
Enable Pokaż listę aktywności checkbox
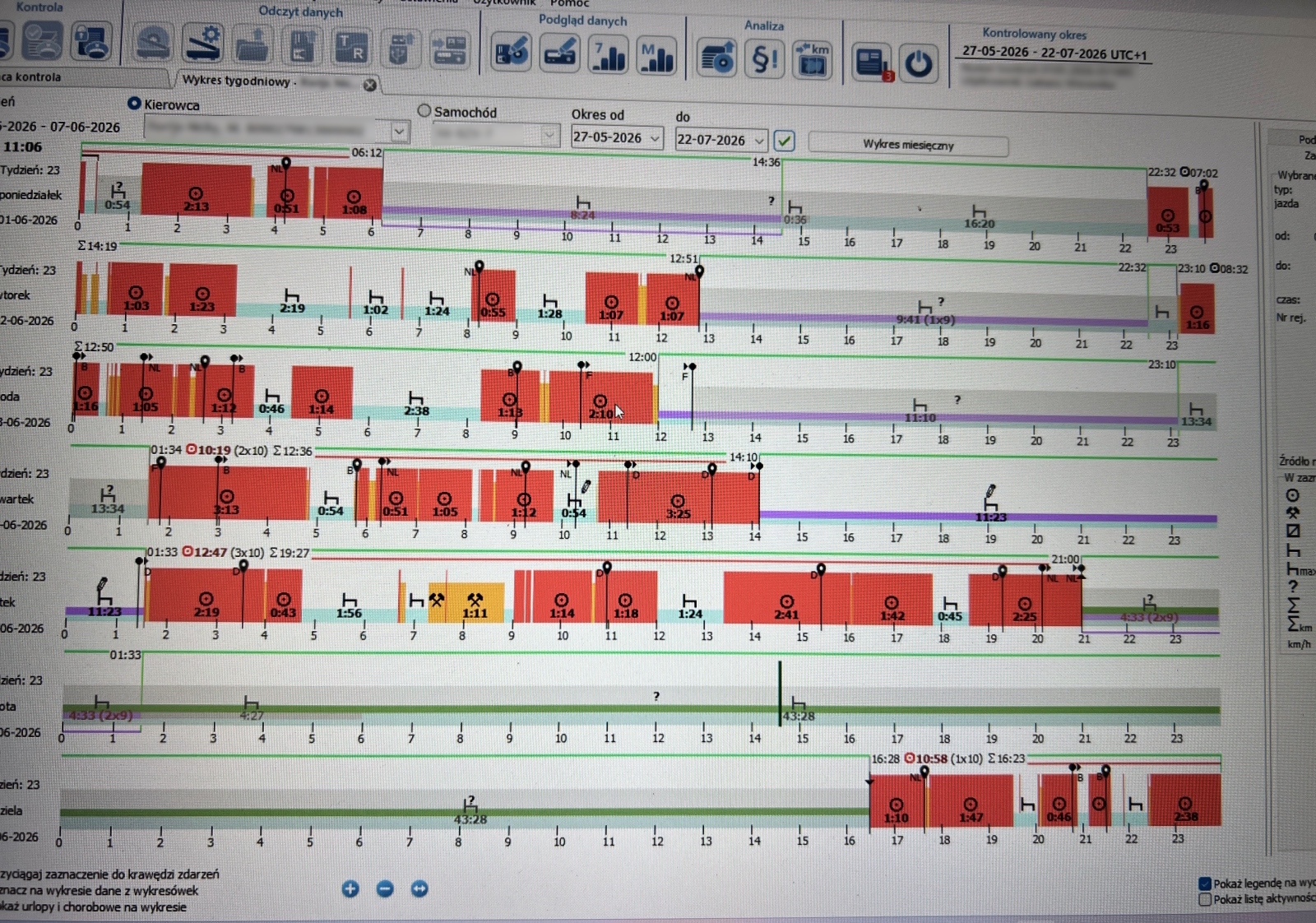(1205, 899)
